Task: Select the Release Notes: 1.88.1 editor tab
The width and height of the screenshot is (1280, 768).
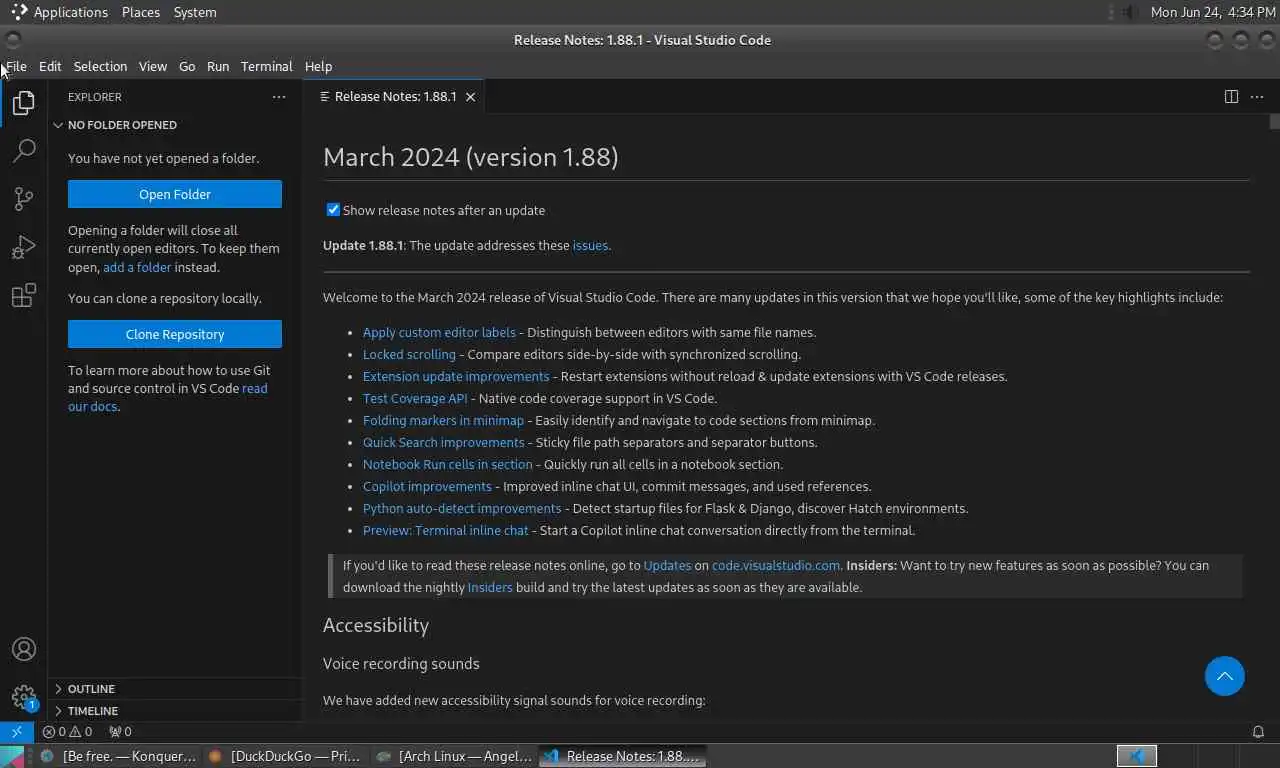Action: pyautogui.click(x=394, y=97)
